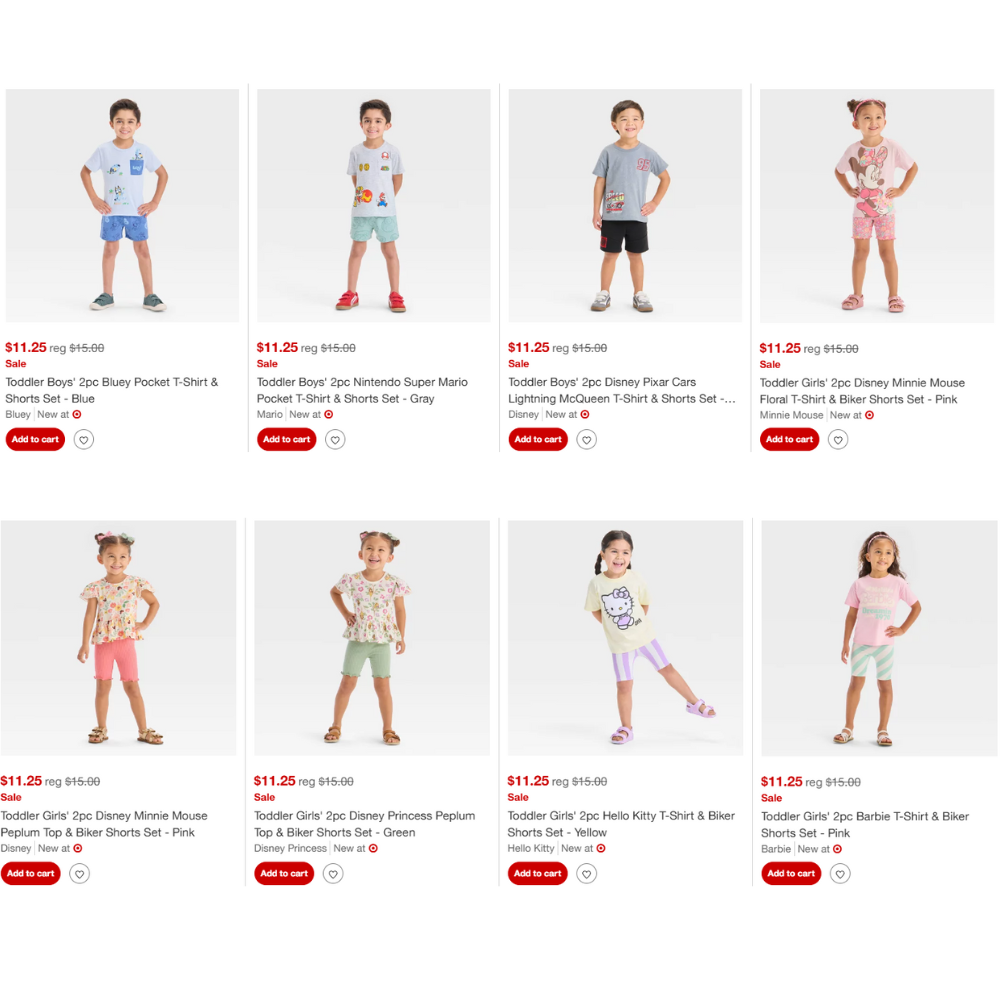Open the Hello Kitty brand link

click(x=531, y=849)
